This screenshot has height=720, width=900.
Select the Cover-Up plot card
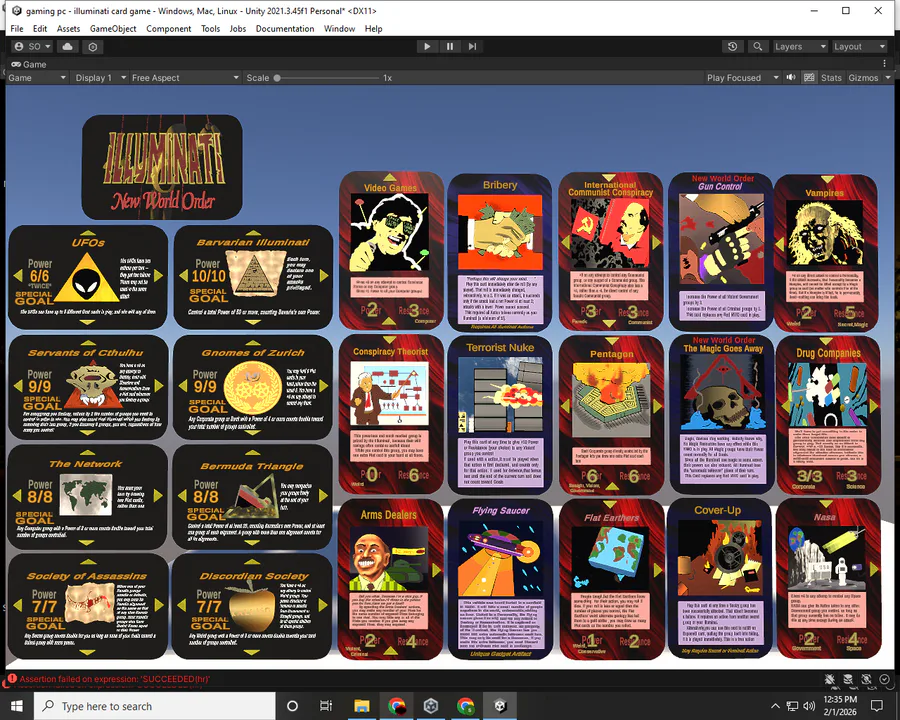coord(720,579)
